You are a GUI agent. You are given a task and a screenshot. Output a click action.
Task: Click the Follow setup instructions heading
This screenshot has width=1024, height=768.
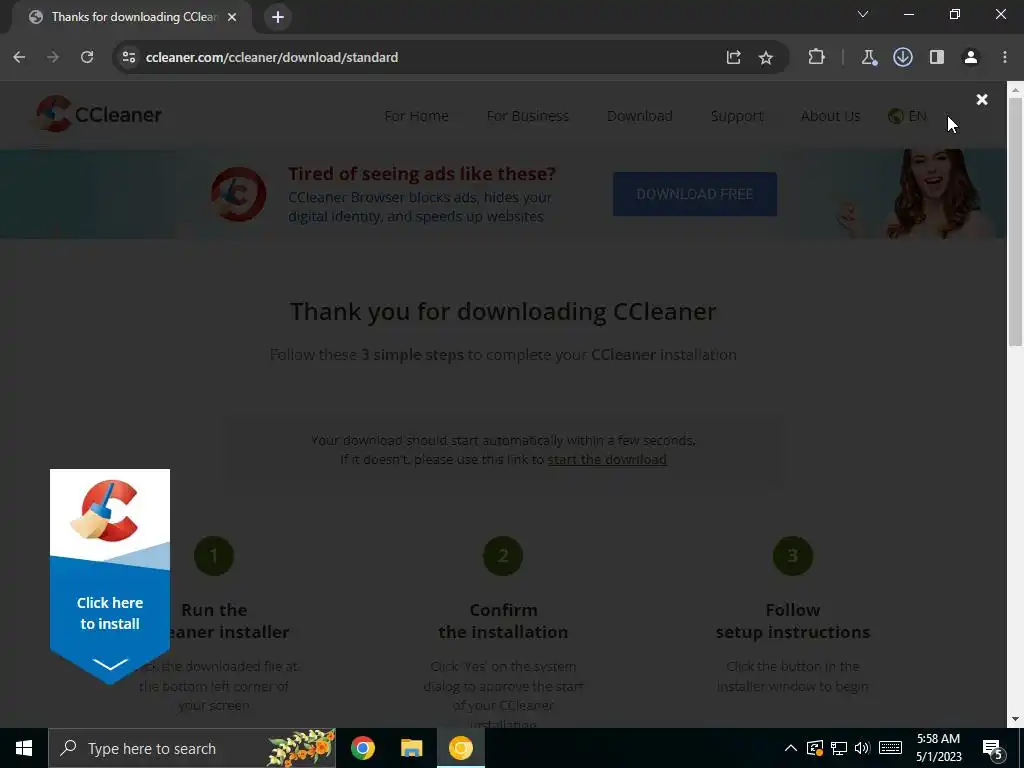tap(793, 621)
